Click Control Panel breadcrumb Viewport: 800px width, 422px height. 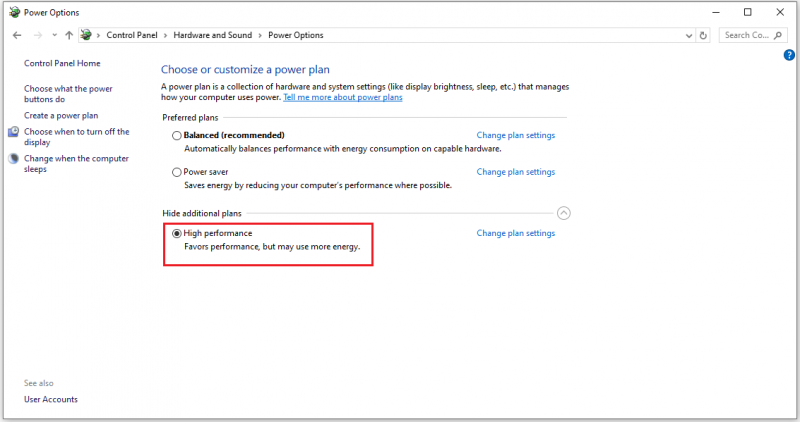pyautogui.click(x=132, y=35)
